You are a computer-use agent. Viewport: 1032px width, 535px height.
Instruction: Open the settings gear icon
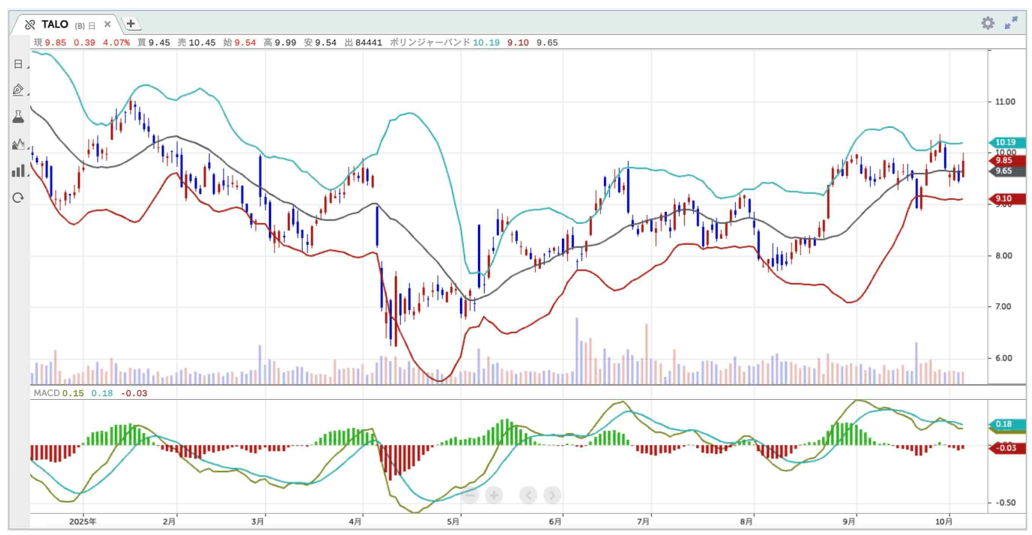pos(988,23)
